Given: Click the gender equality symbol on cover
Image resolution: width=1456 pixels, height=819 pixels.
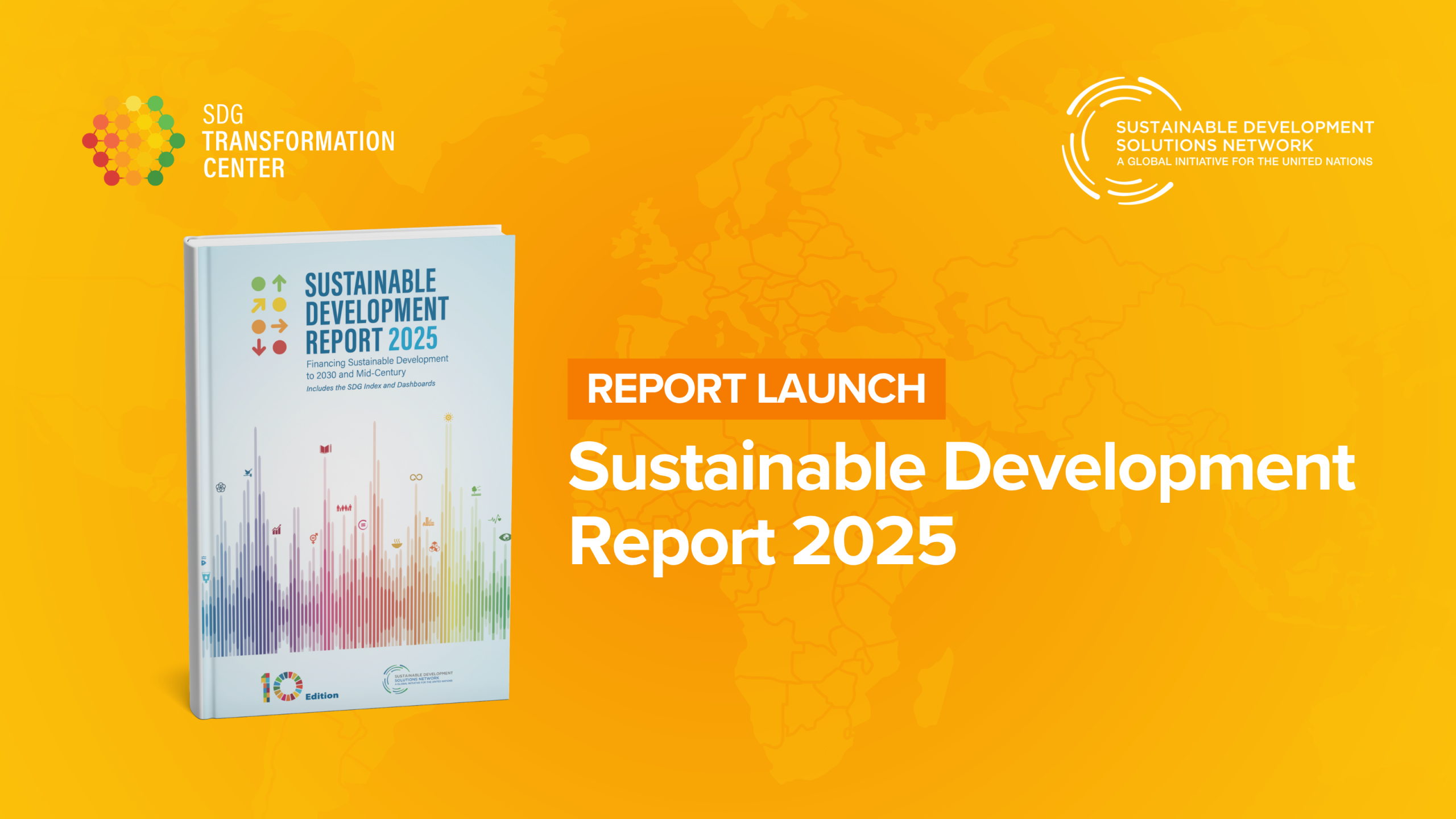Looking at the screenshot, I should pyautogui.click(x=313, y=538).
